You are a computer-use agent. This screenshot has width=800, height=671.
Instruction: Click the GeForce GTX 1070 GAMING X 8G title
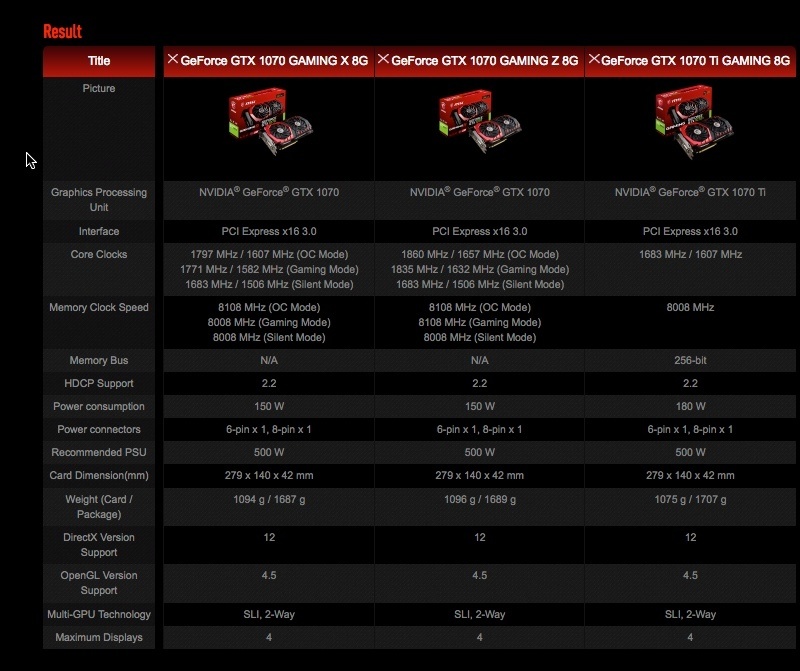pyautogui.click(x=274, y=61)
